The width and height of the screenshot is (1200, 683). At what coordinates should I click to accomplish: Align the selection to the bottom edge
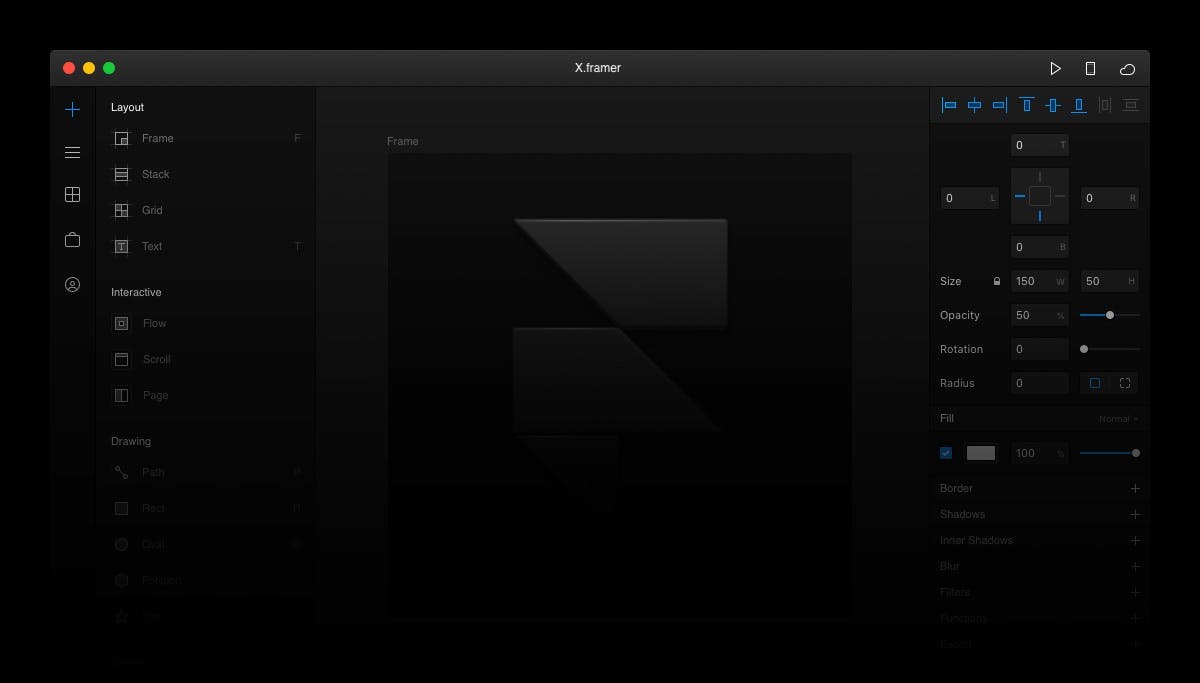1079,105
